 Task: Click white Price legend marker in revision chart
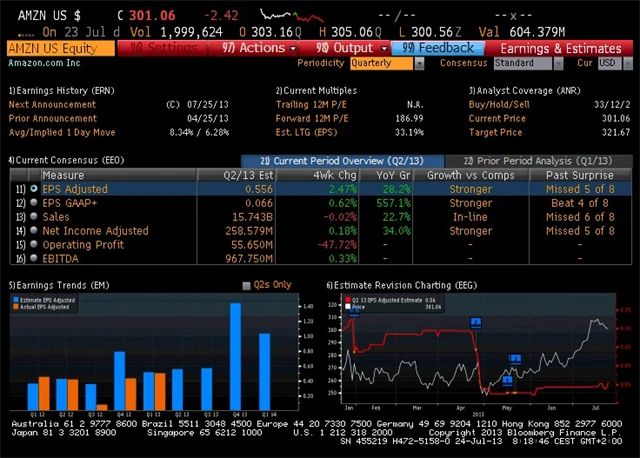[349, 308]
